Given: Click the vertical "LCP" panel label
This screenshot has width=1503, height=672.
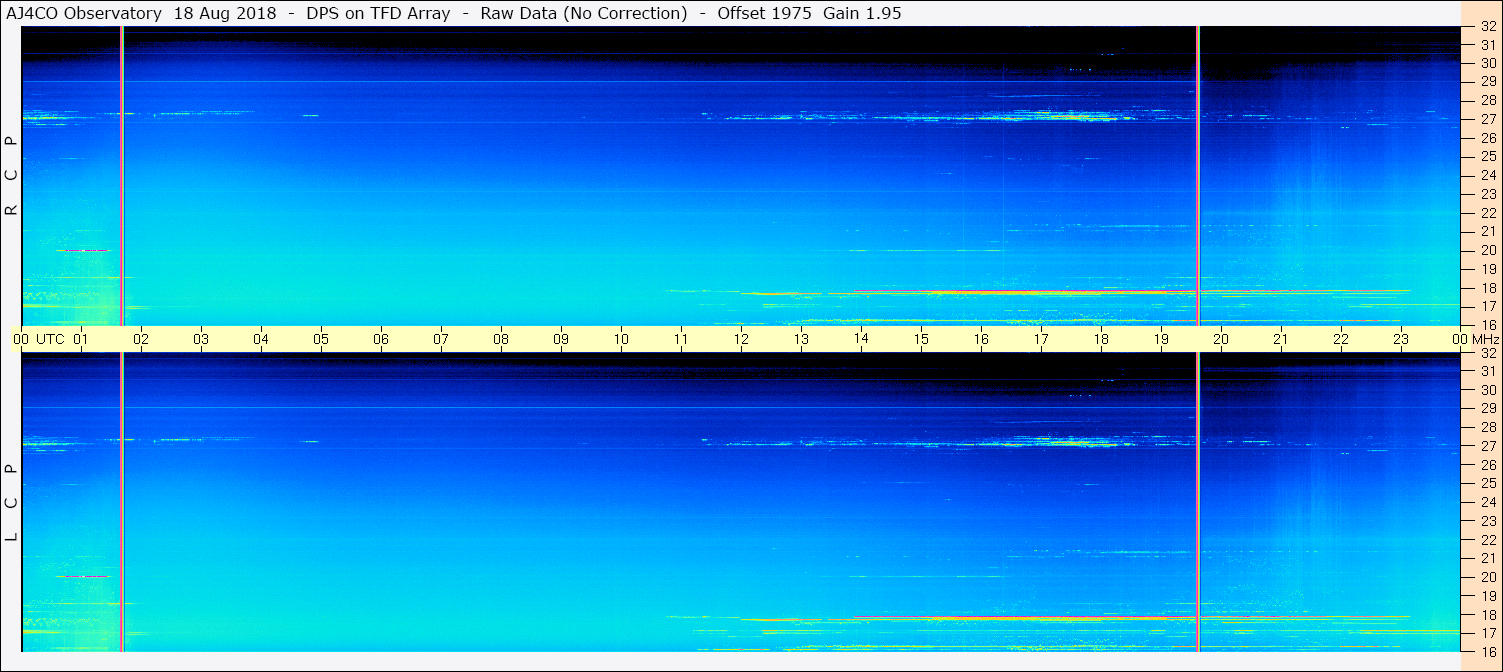Looking at the screenshot, I should pos(12,502).
